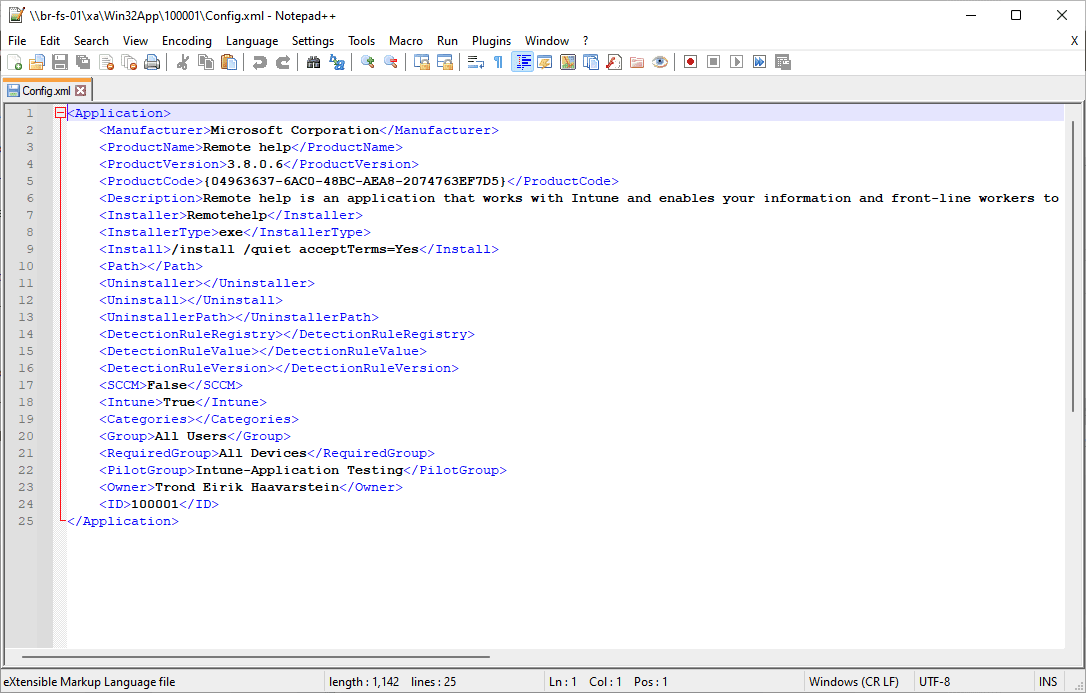Viewport: 1086px width, 693px height.
Task: Open the Find dialog using the binoculars icon
Action: (x=313, y=61)
